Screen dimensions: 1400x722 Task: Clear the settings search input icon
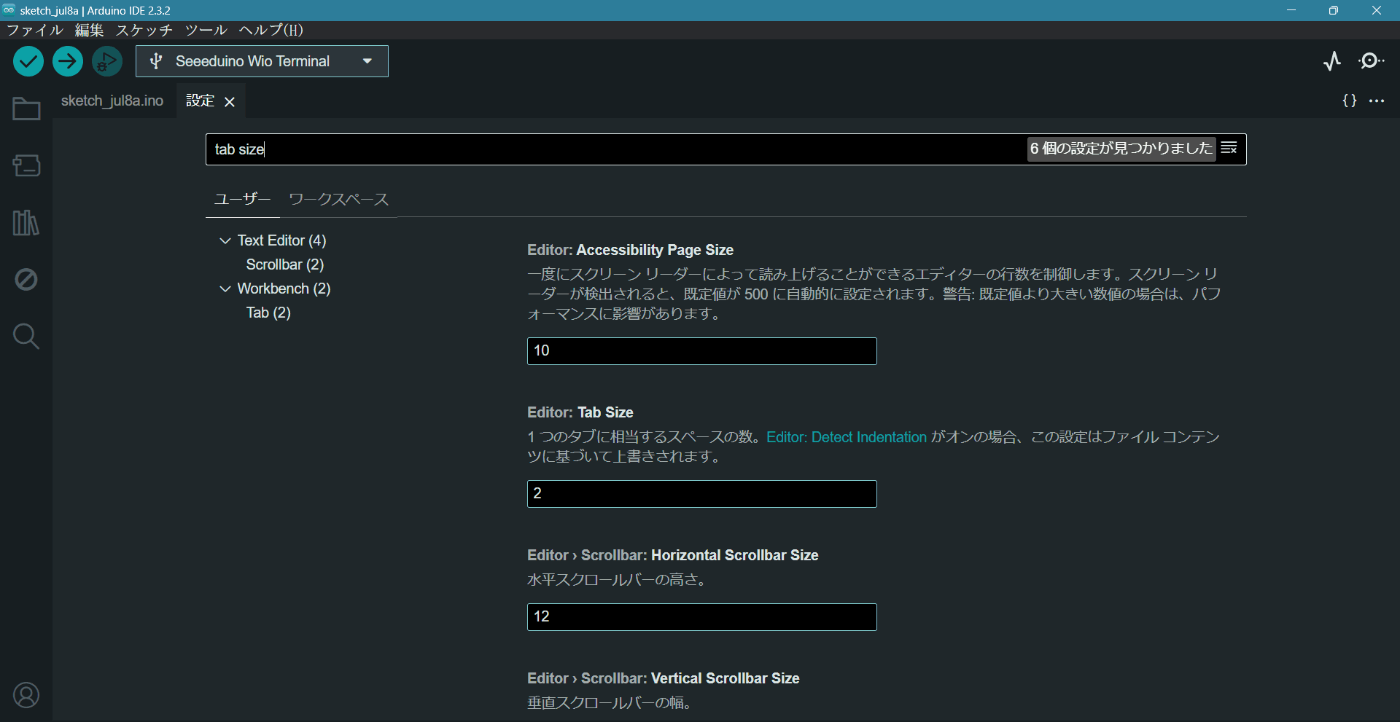coord(1229,148)
